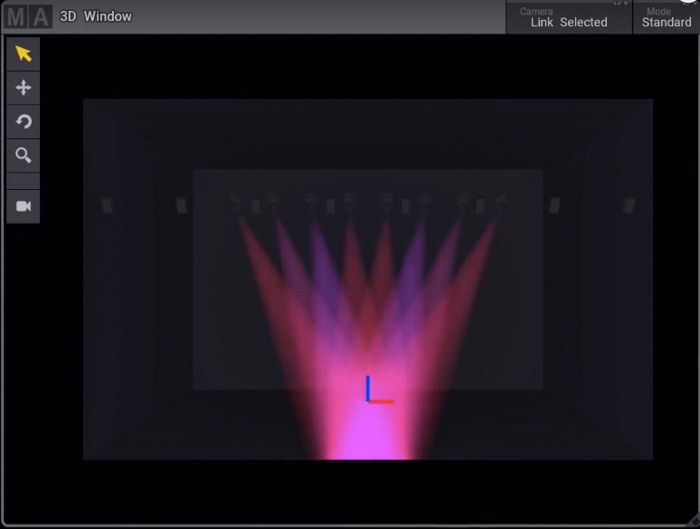
Task: Open Camera Link Selected setting
Action: pyautogui.click(x=569, y=17)
